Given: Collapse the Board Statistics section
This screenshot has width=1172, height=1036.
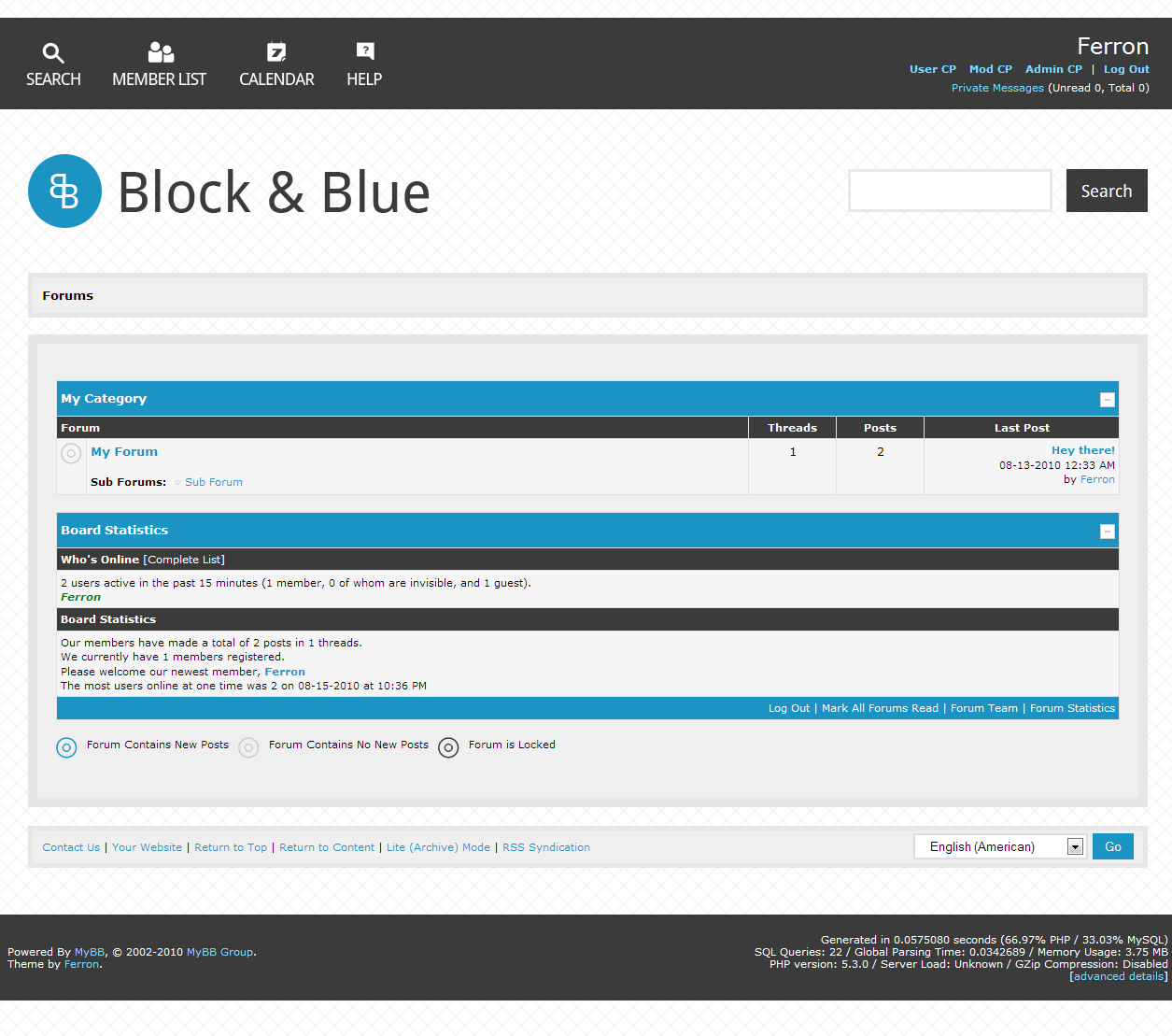Looking at the screenshot, I should (x=1107, y=532).
